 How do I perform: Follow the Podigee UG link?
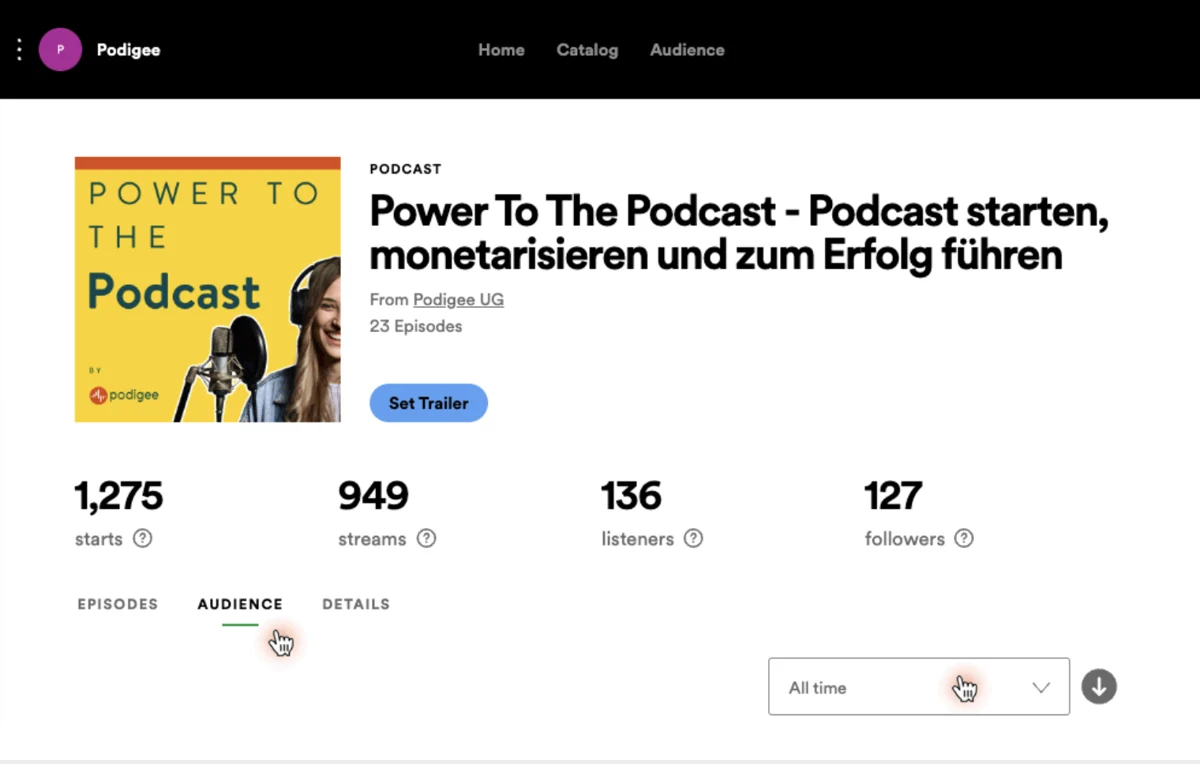click(x=458, y=300)
